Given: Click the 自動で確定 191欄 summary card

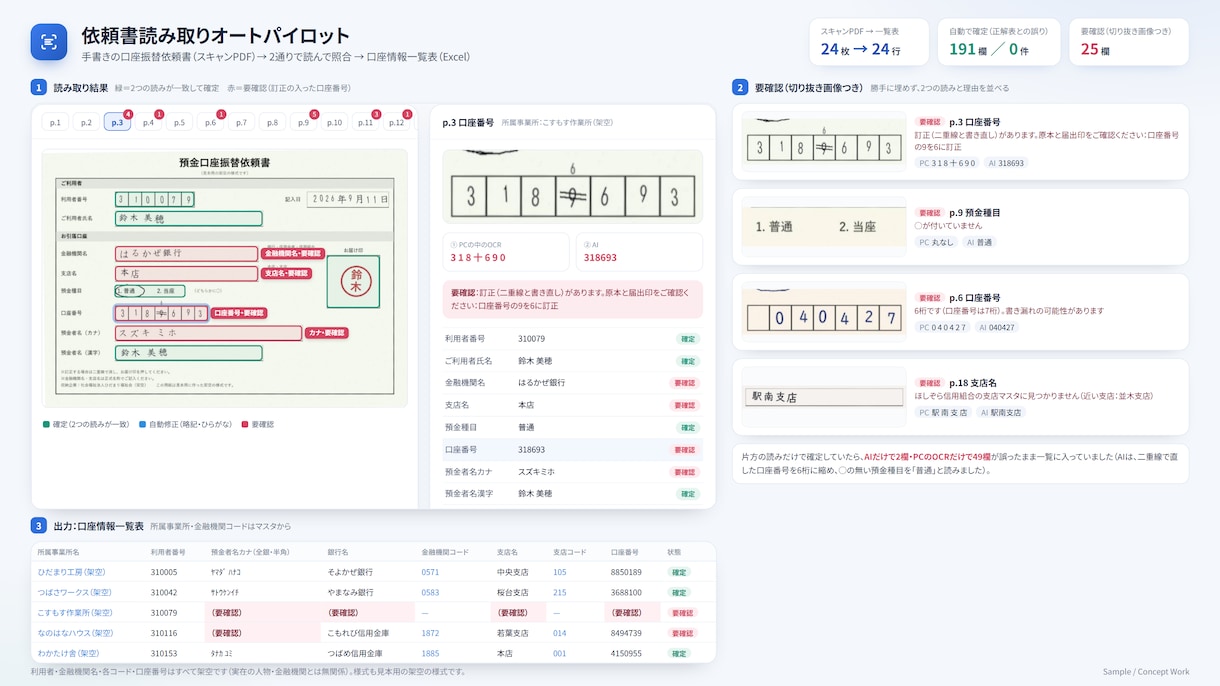Looking at the screenshot, I should tap(999, 42).
